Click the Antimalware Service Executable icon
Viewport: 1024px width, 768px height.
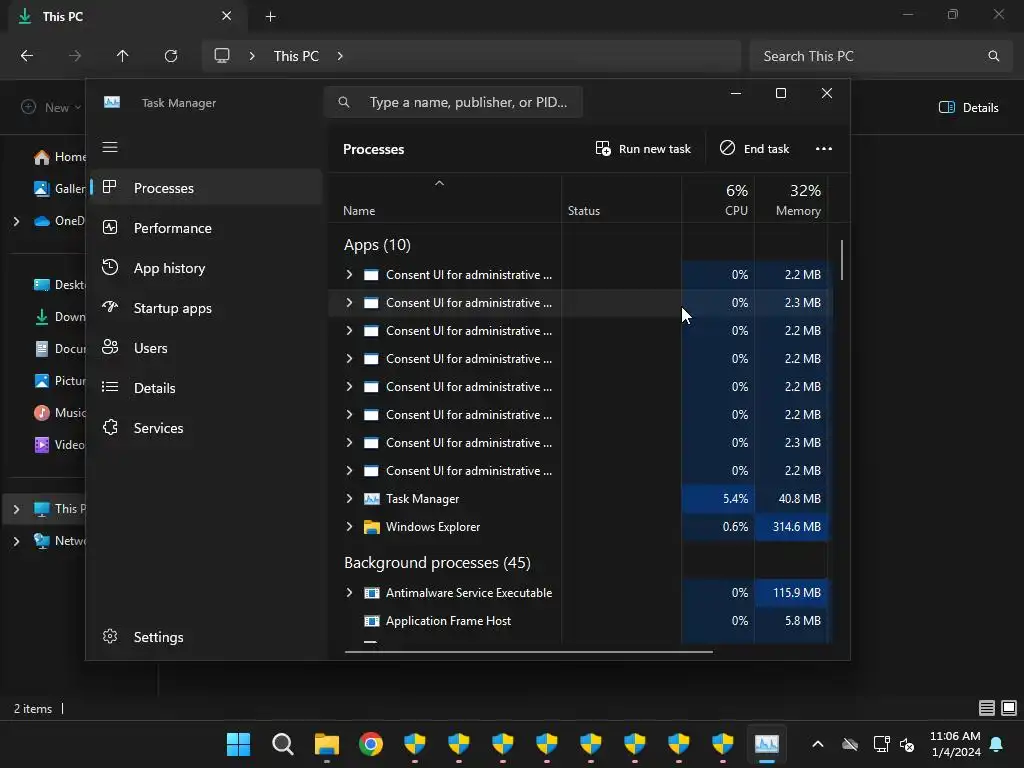(x=372, y=593)
